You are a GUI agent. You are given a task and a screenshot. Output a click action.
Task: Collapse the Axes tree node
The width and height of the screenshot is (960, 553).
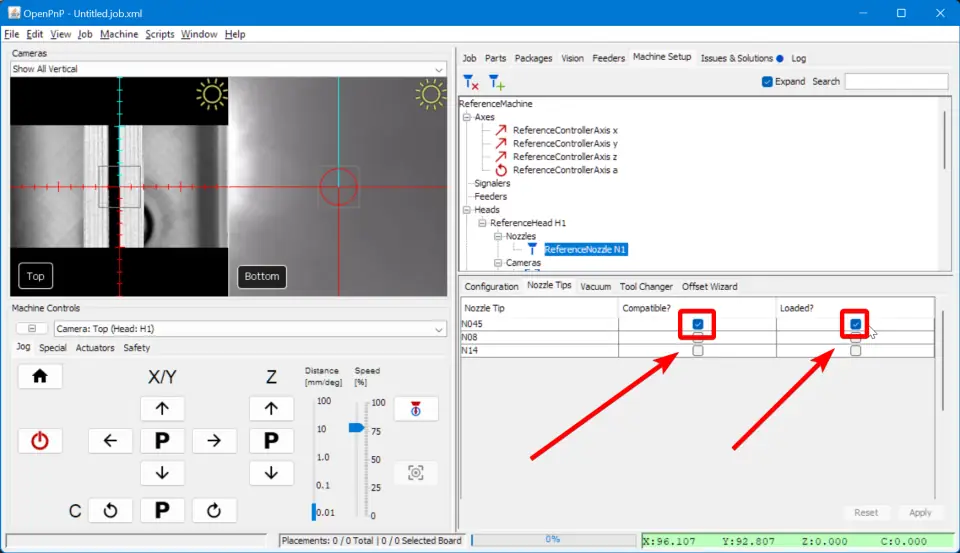(466, 117)
